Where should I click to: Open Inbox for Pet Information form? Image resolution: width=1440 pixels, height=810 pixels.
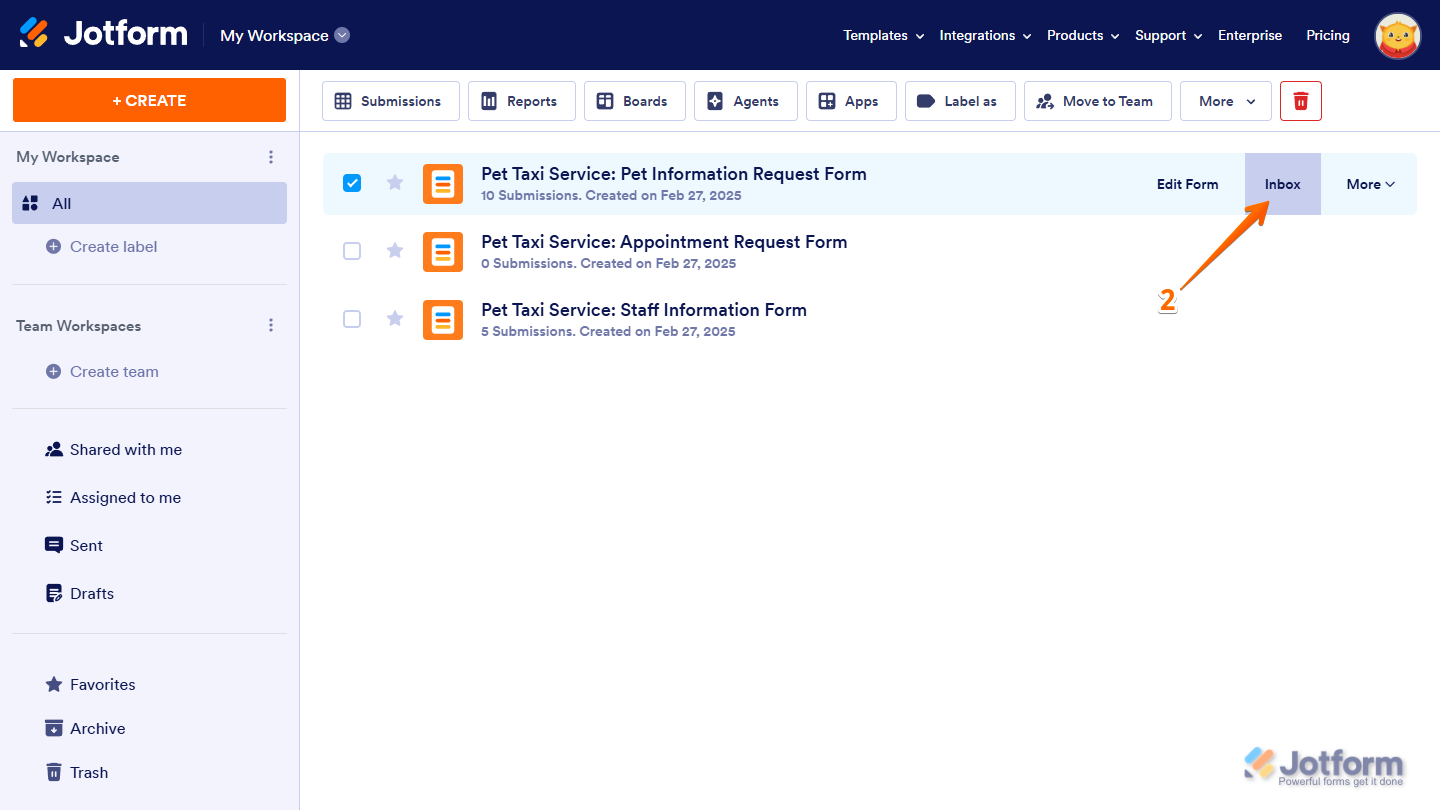[x=1282, y=184]
